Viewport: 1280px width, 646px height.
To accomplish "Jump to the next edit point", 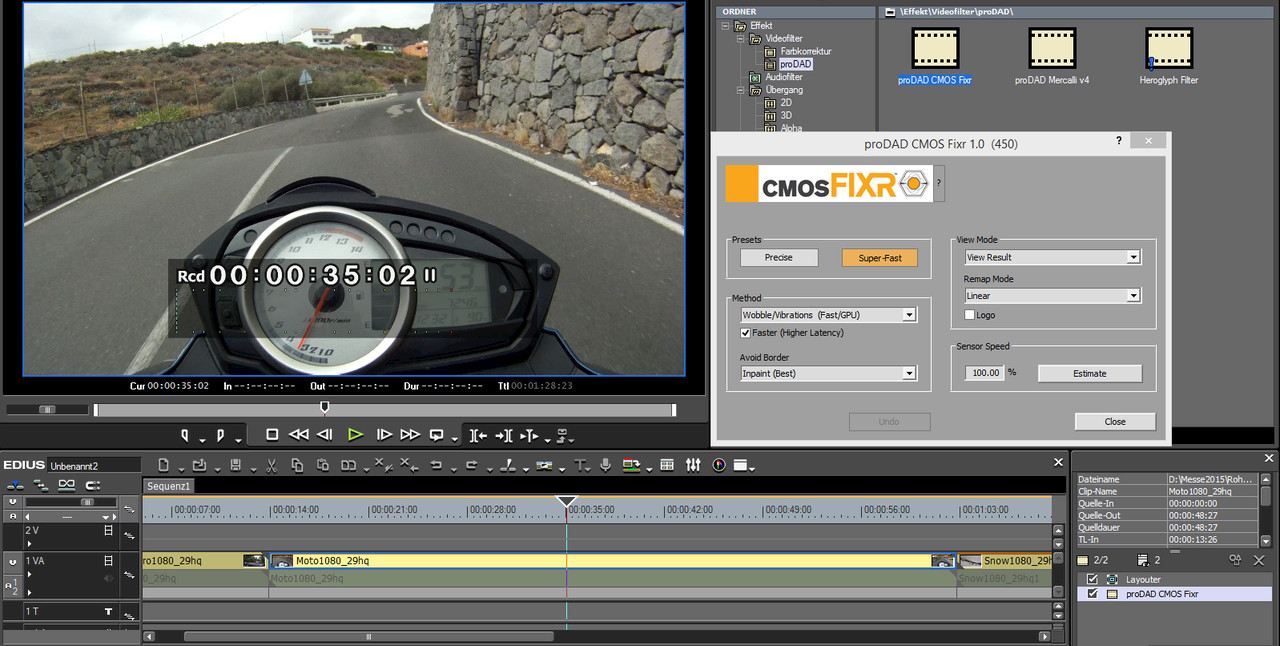I will click(504, 435).
